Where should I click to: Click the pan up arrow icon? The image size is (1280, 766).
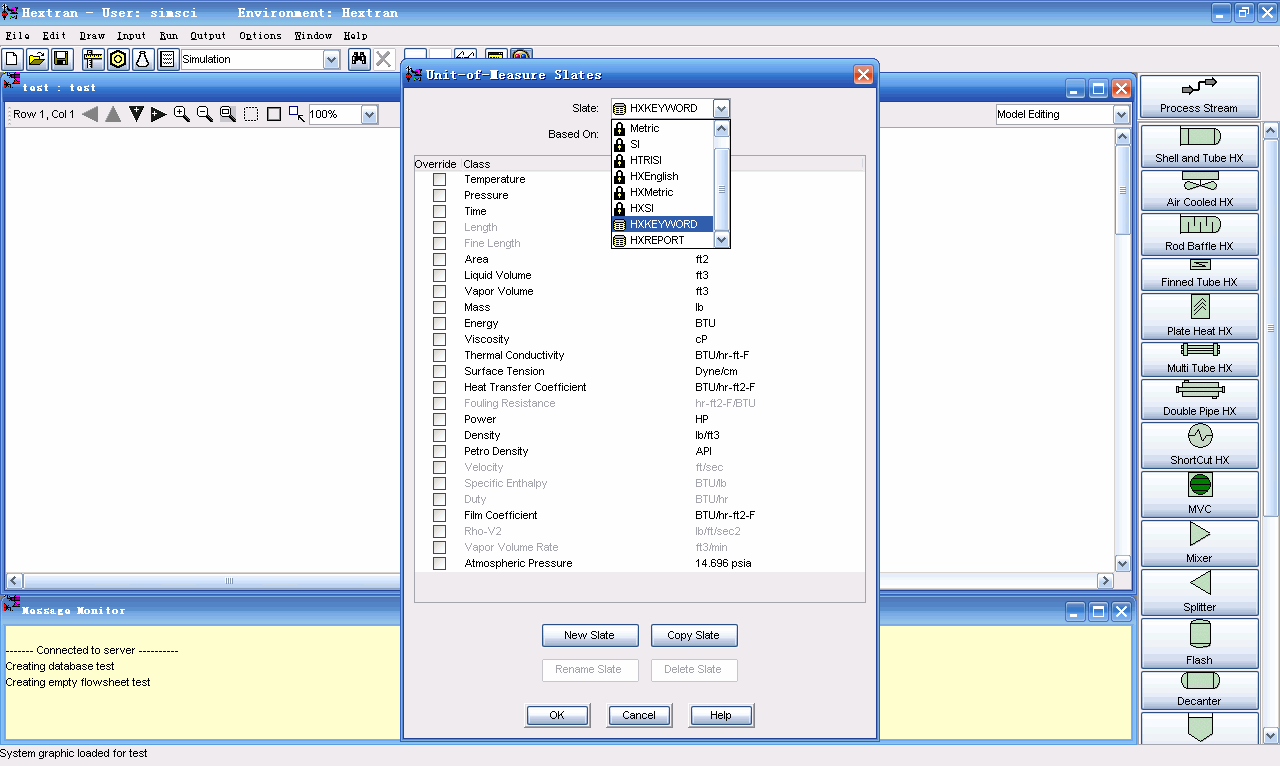[113, 114]
